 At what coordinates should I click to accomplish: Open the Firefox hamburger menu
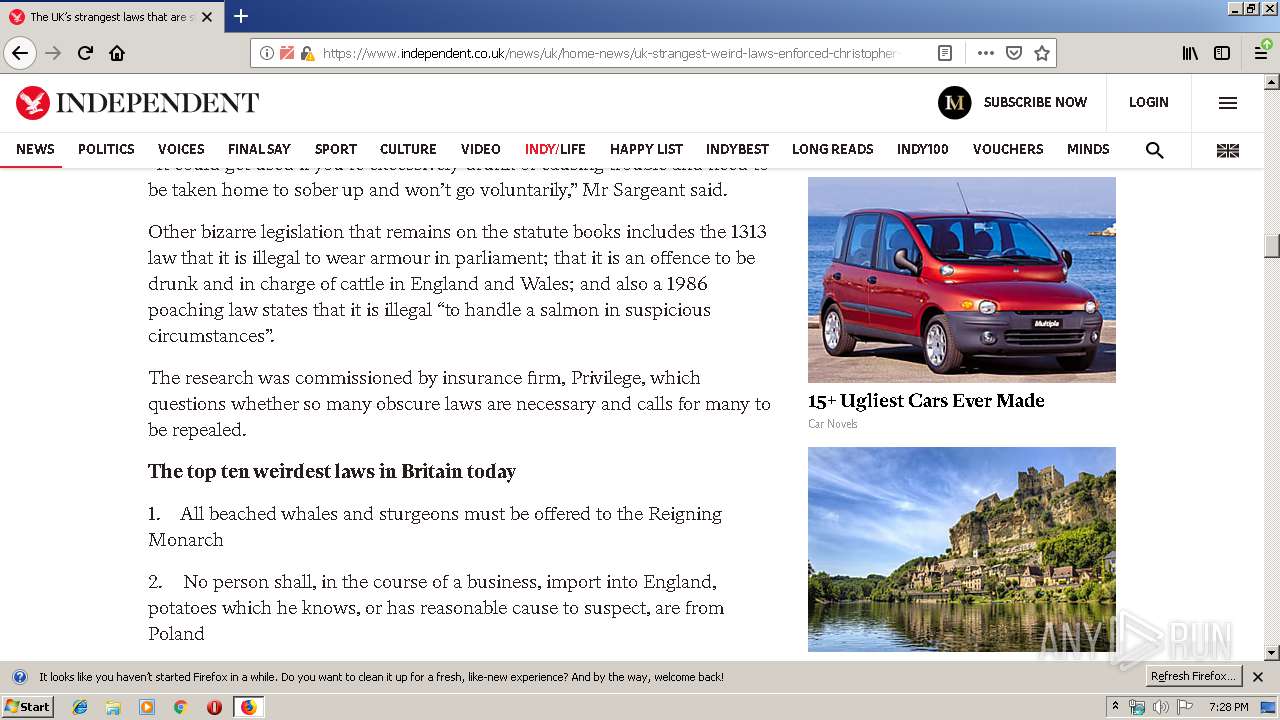click(1262, 53)
